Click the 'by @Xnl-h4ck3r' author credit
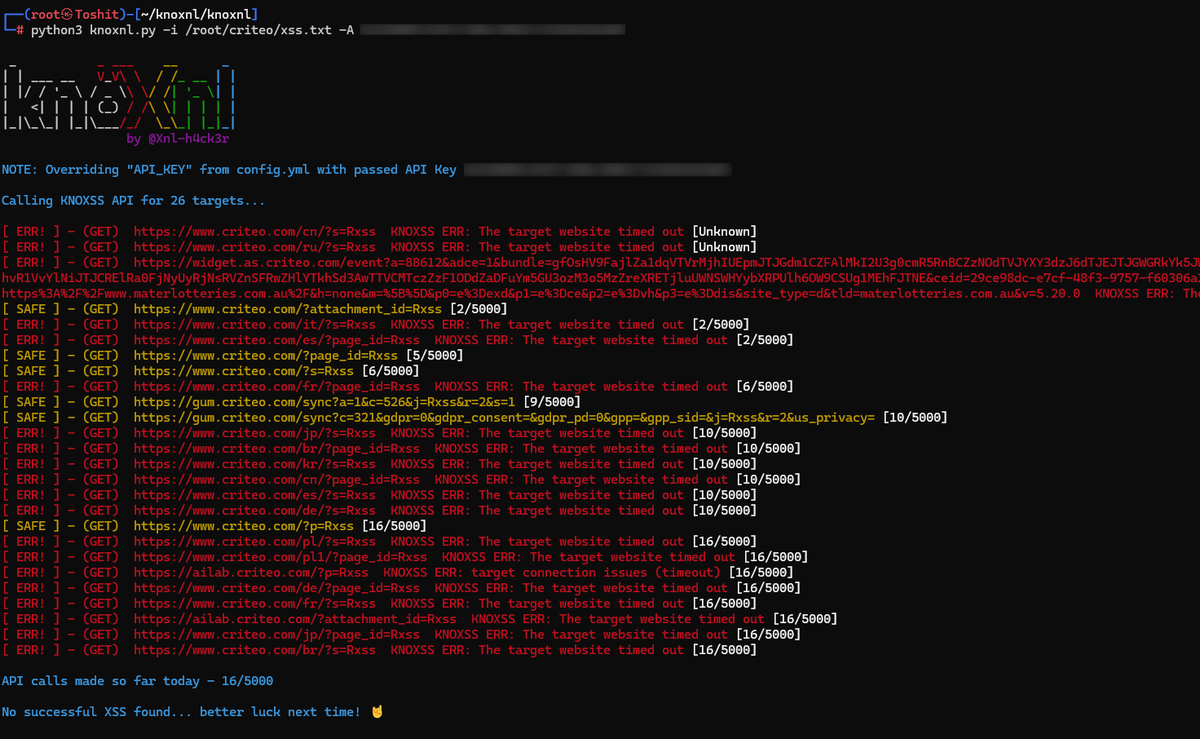The width and height of the screenshot is (1200, 739). click(x=178, y=139)
